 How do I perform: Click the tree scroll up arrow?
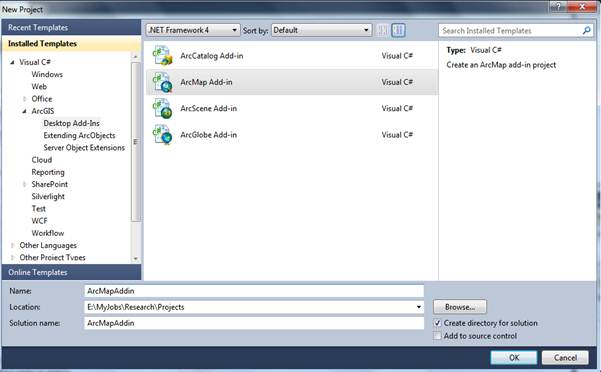[135, 56]
